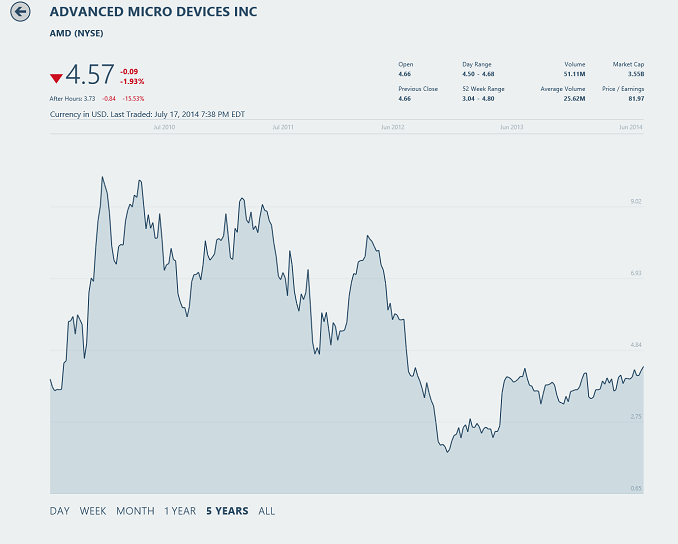Click the AMD (NYSE) ticker label
678x544 pixels.
point(77,33)
